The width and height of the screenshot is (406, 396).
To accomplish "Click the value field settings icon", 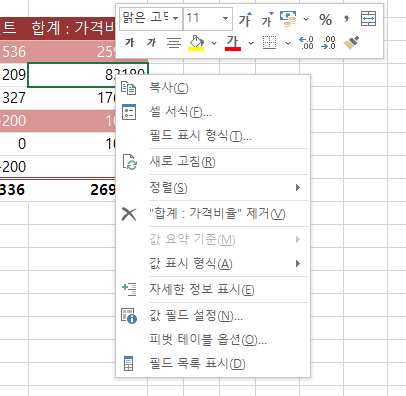I will tap(129, 316).
